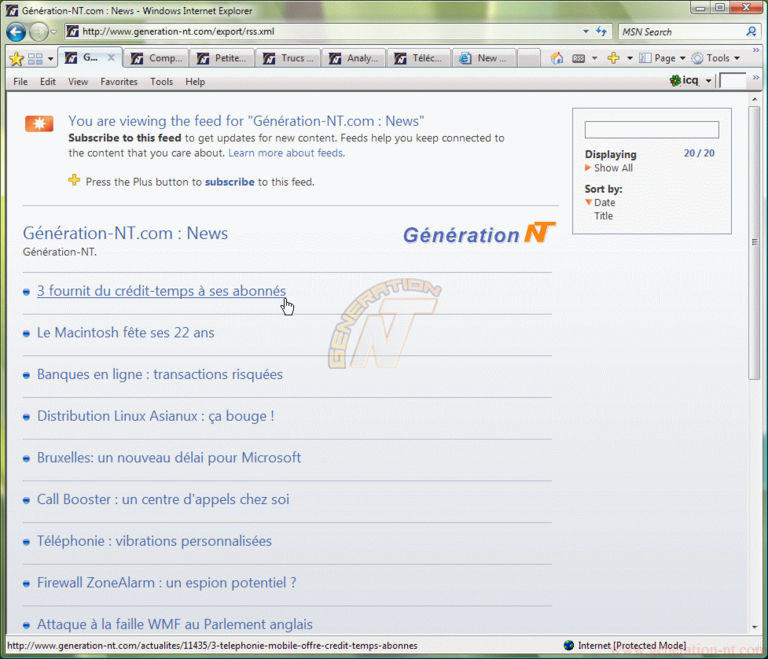Switch to the Téléc... tab
Image resolution: width=768 pixels, height=659 pixels.
click(x=420, y=58)
